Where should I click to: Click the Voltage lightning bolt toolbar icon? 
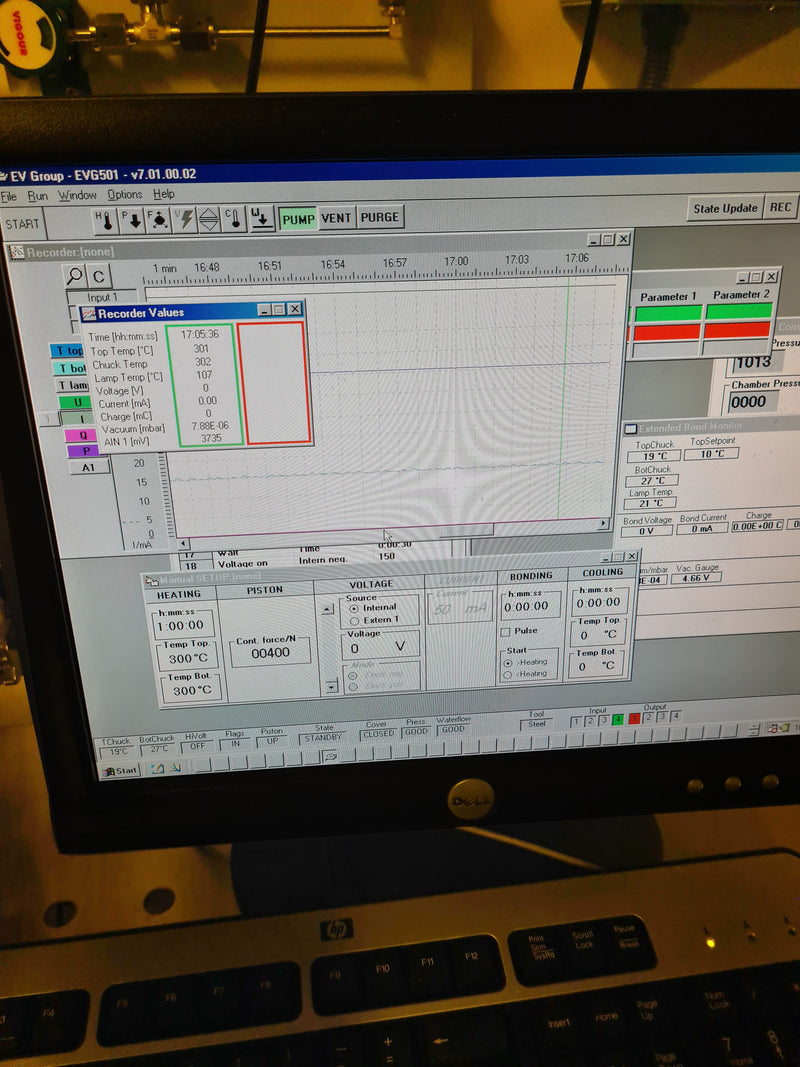(184, 220)
